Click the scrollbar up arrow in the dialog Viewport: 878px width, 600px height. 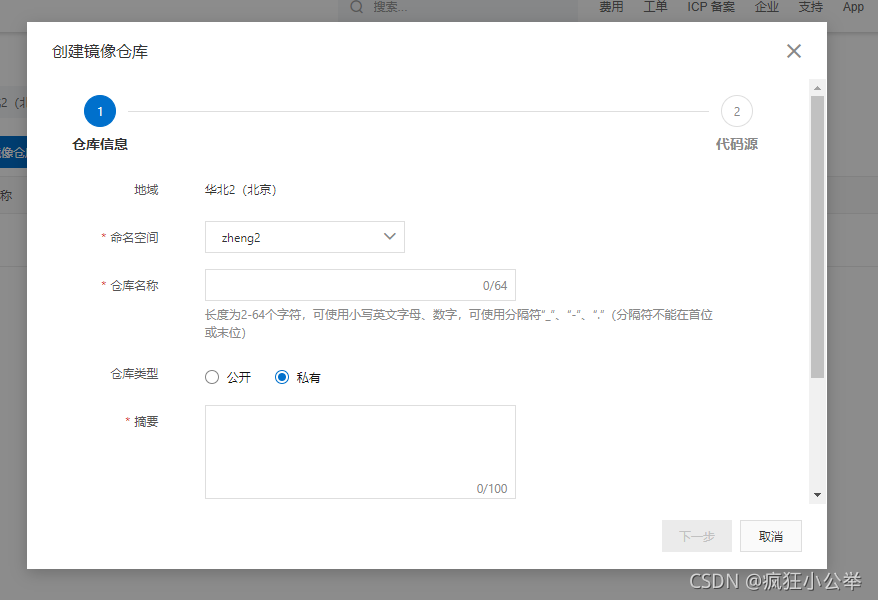[x=818, y=88]
